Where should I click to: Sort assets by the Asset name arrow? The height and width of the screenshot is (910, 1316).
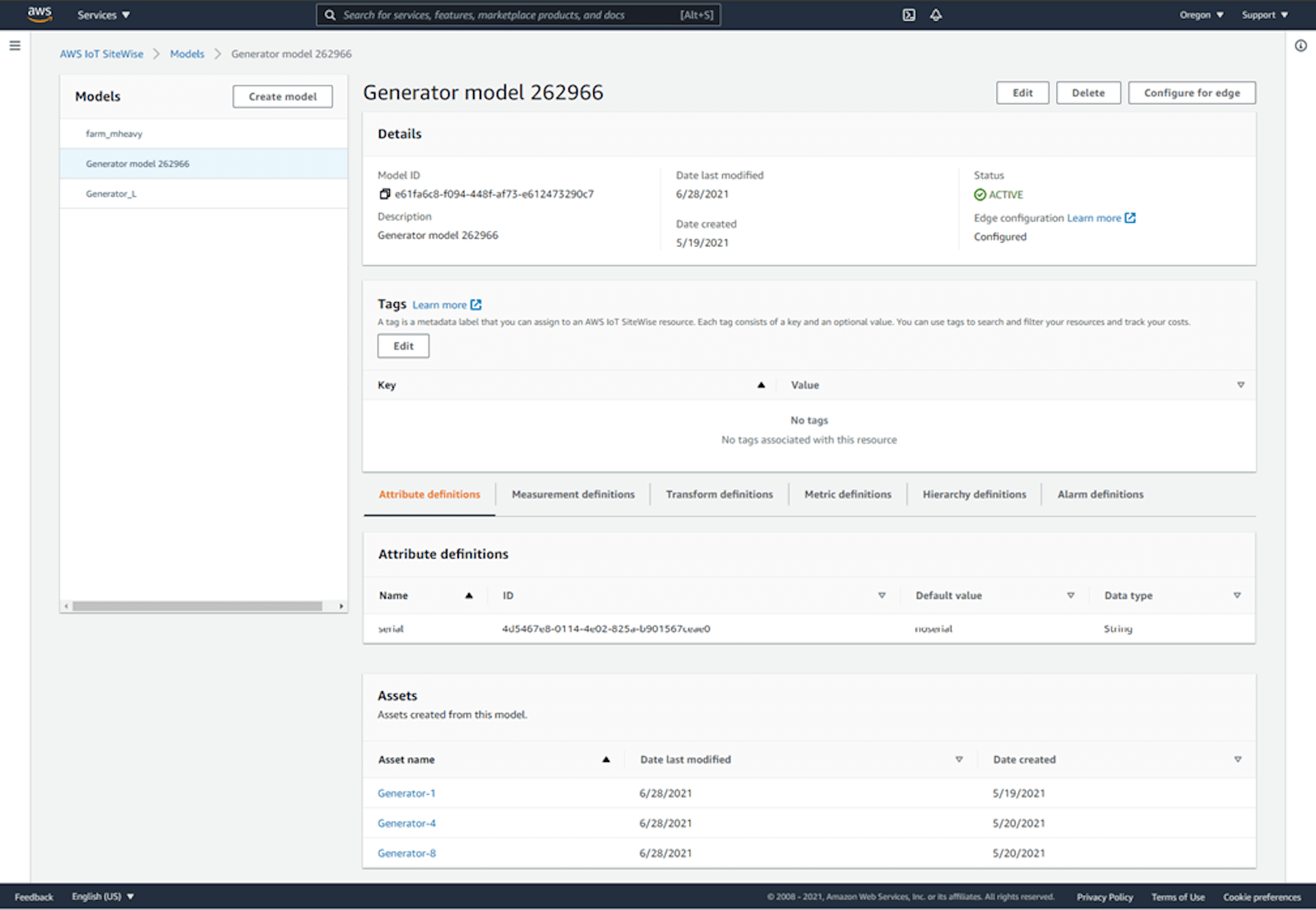click(x=606, y=759)
